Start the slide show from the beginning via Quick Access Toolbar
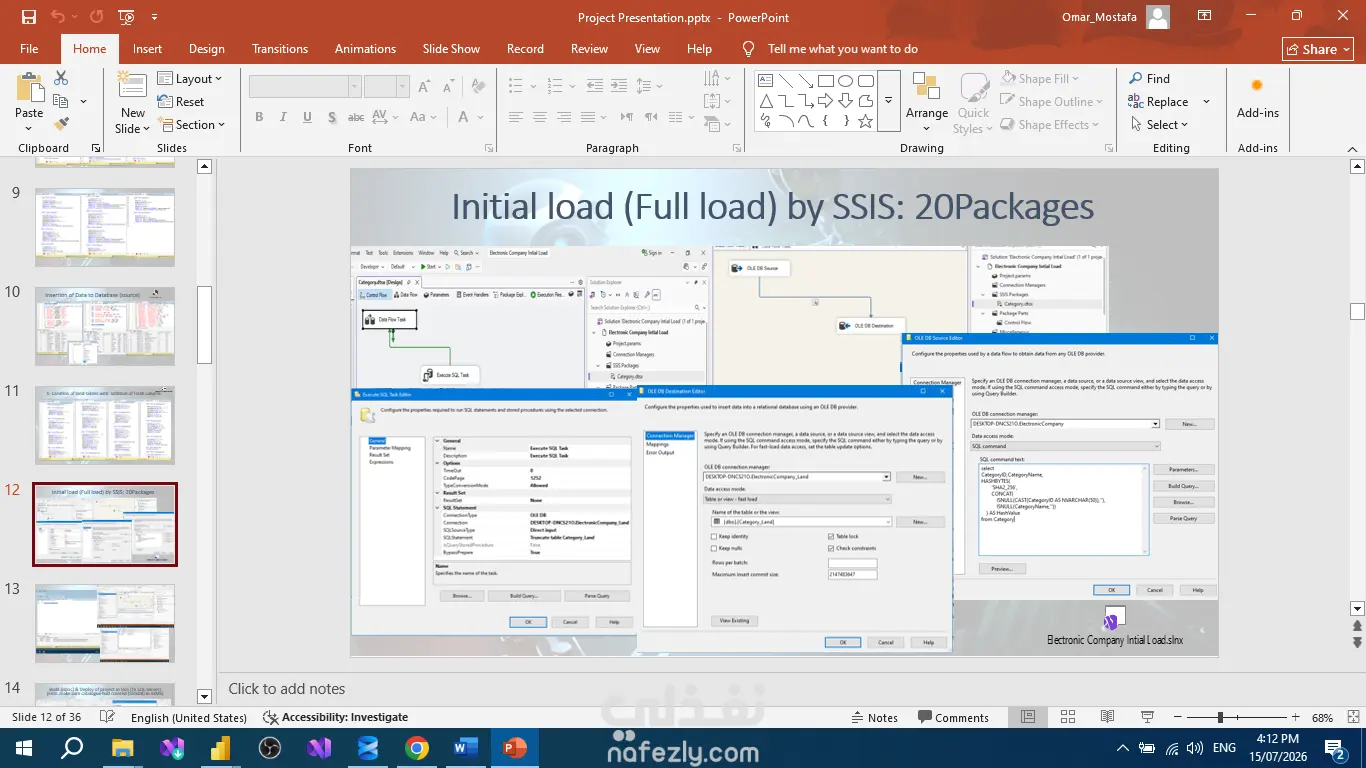The height and width of the screenshot is (768, 1366). click(126, 17)
